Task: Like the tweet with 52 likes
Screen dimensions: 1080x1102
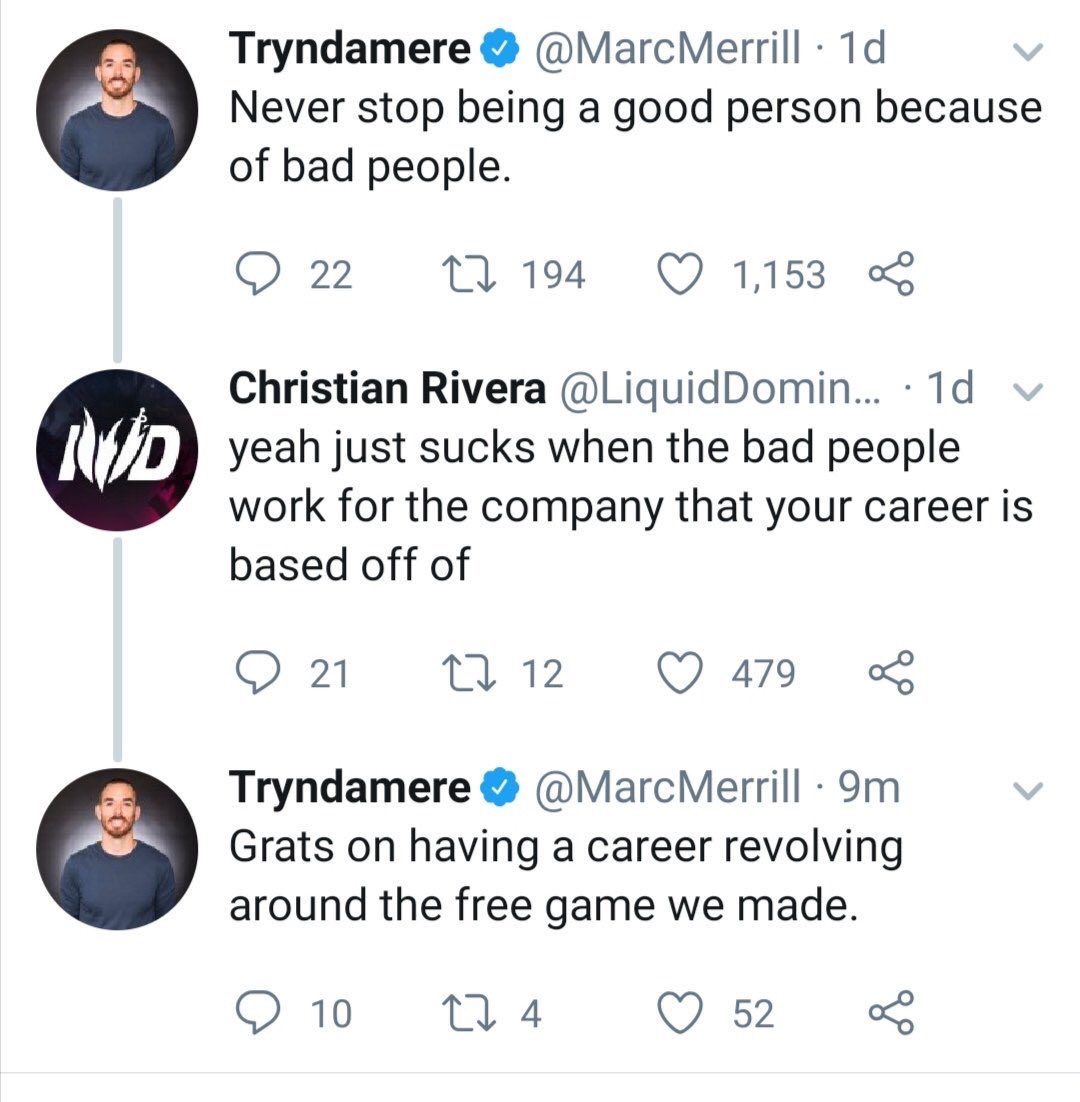Action: [x=679, y=1013]
